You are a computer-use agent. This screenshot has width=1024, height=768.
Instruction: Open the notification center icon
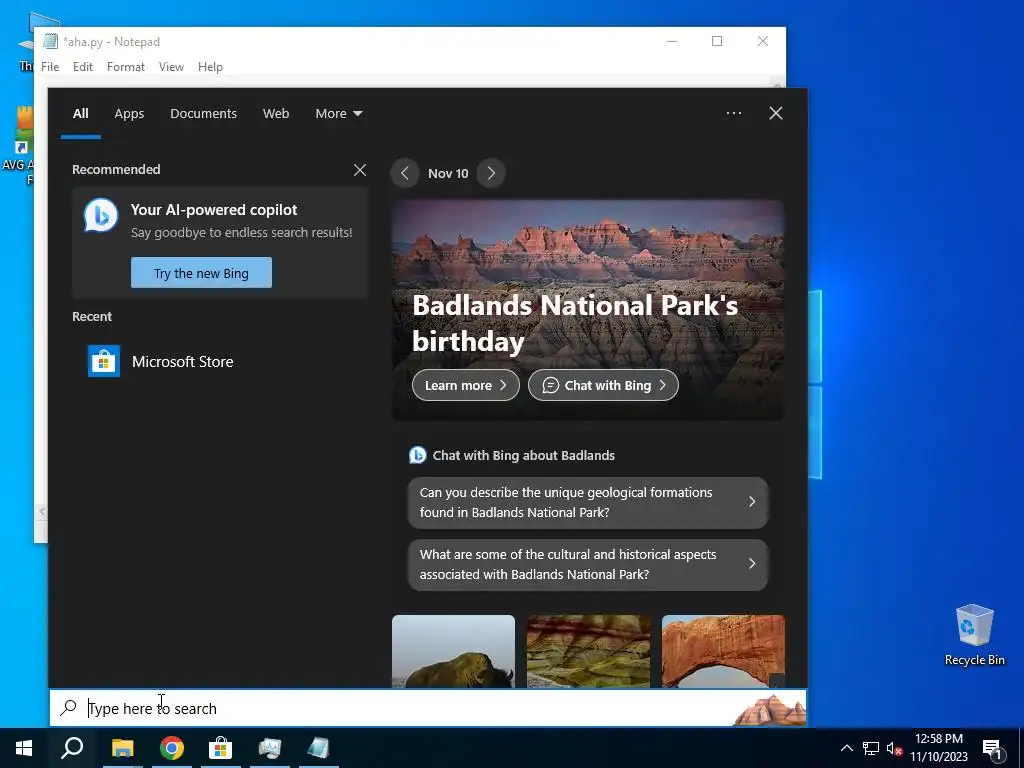pos(991,750)
